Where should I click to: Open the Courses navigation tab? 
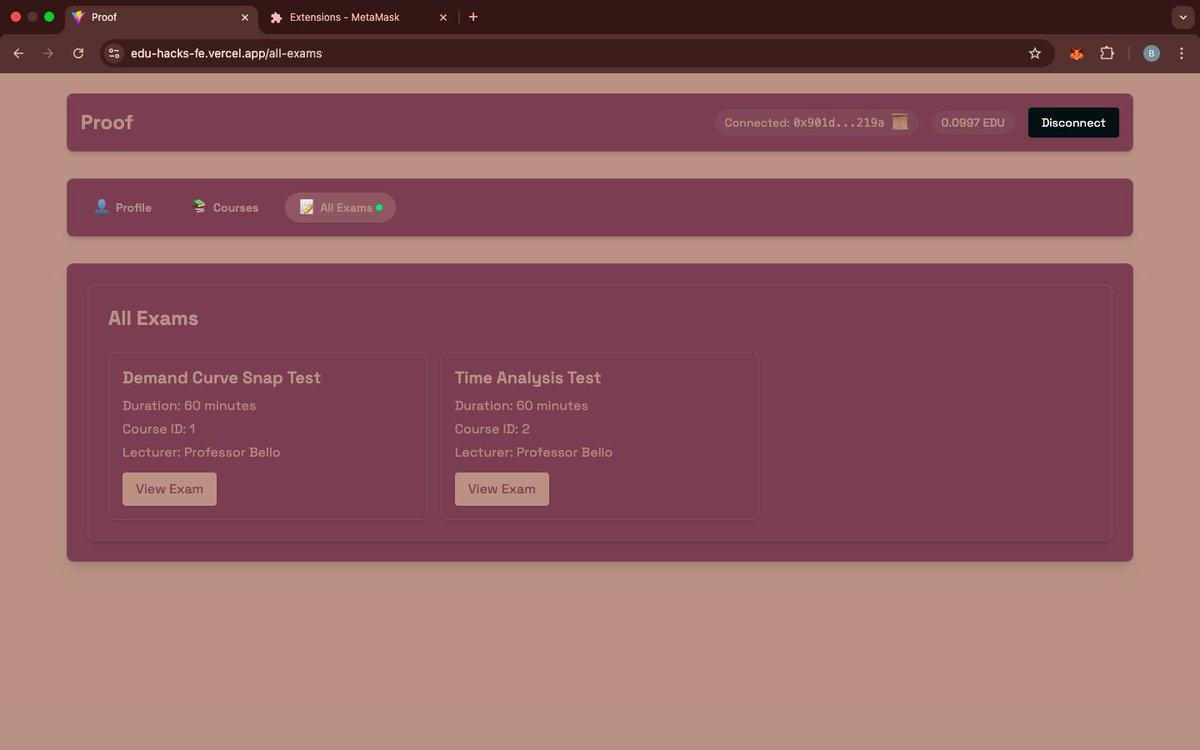pos(225,207)
